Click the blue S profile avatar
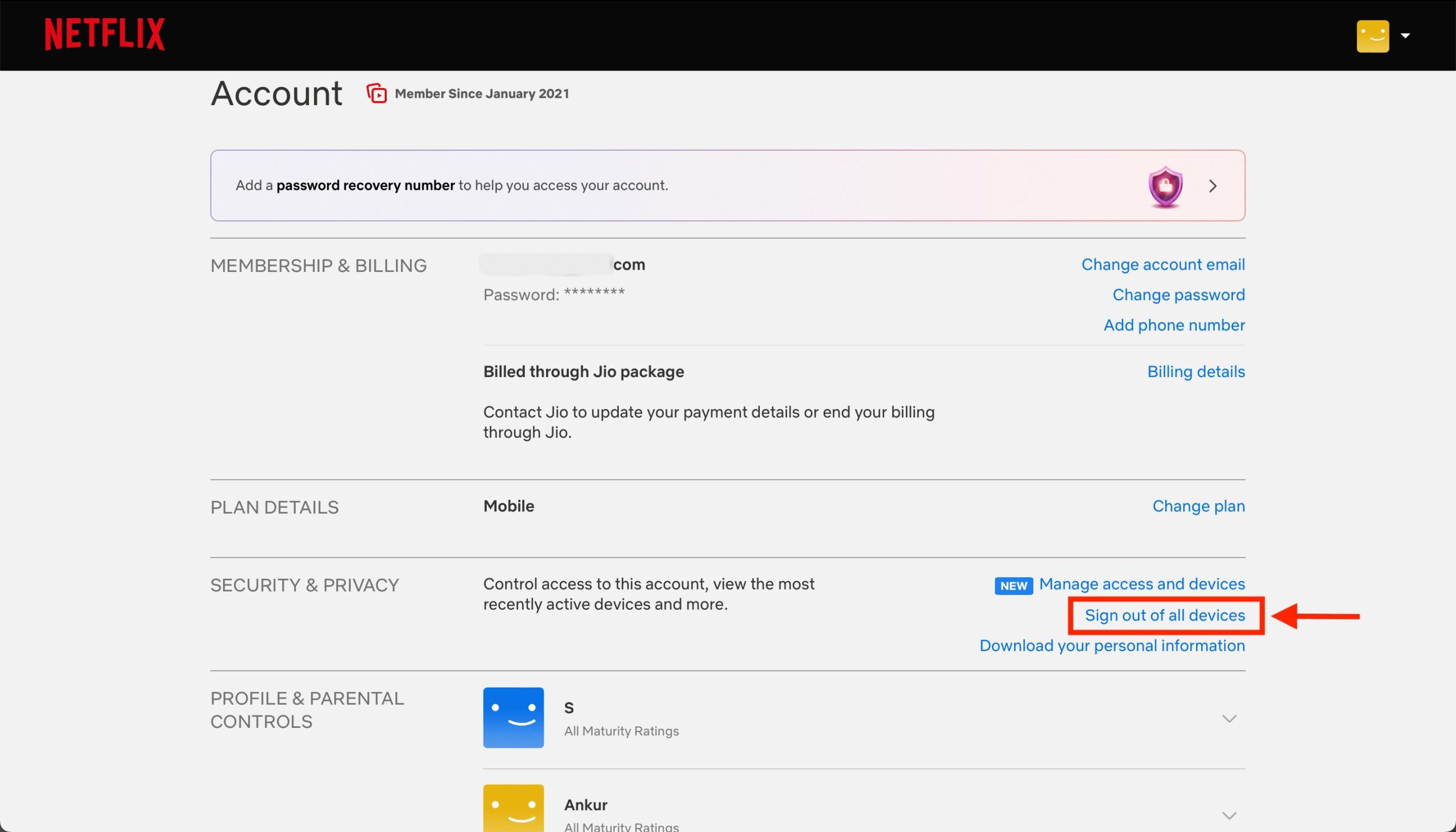 coord(513,718)
